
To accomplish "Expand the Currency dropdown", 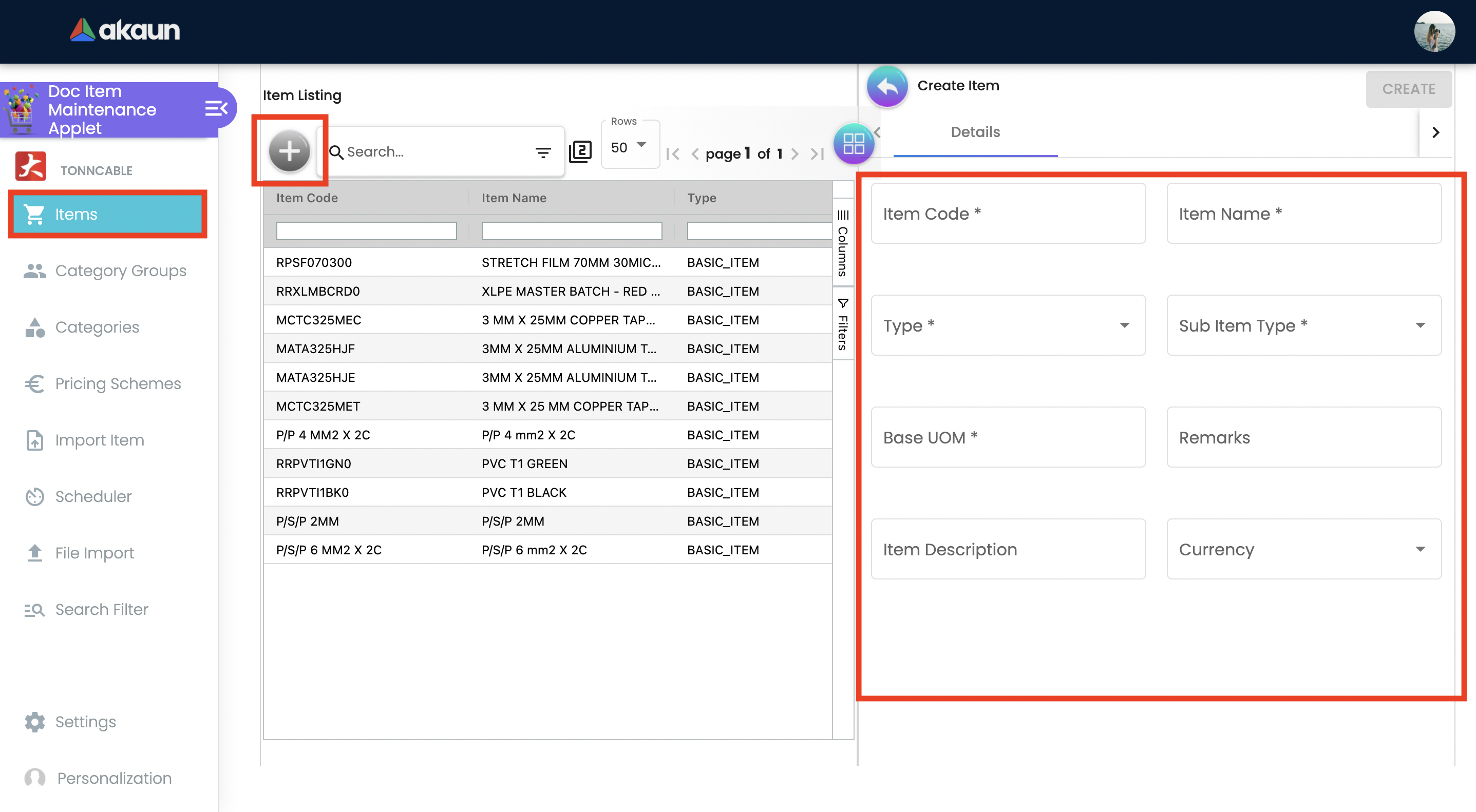I will [1303, 549].
